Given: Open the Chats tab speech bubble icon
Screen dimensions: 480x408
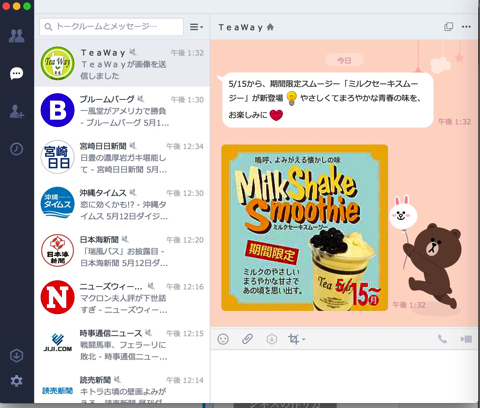Looking at the screenshot, I should click(x=17, y=74).
